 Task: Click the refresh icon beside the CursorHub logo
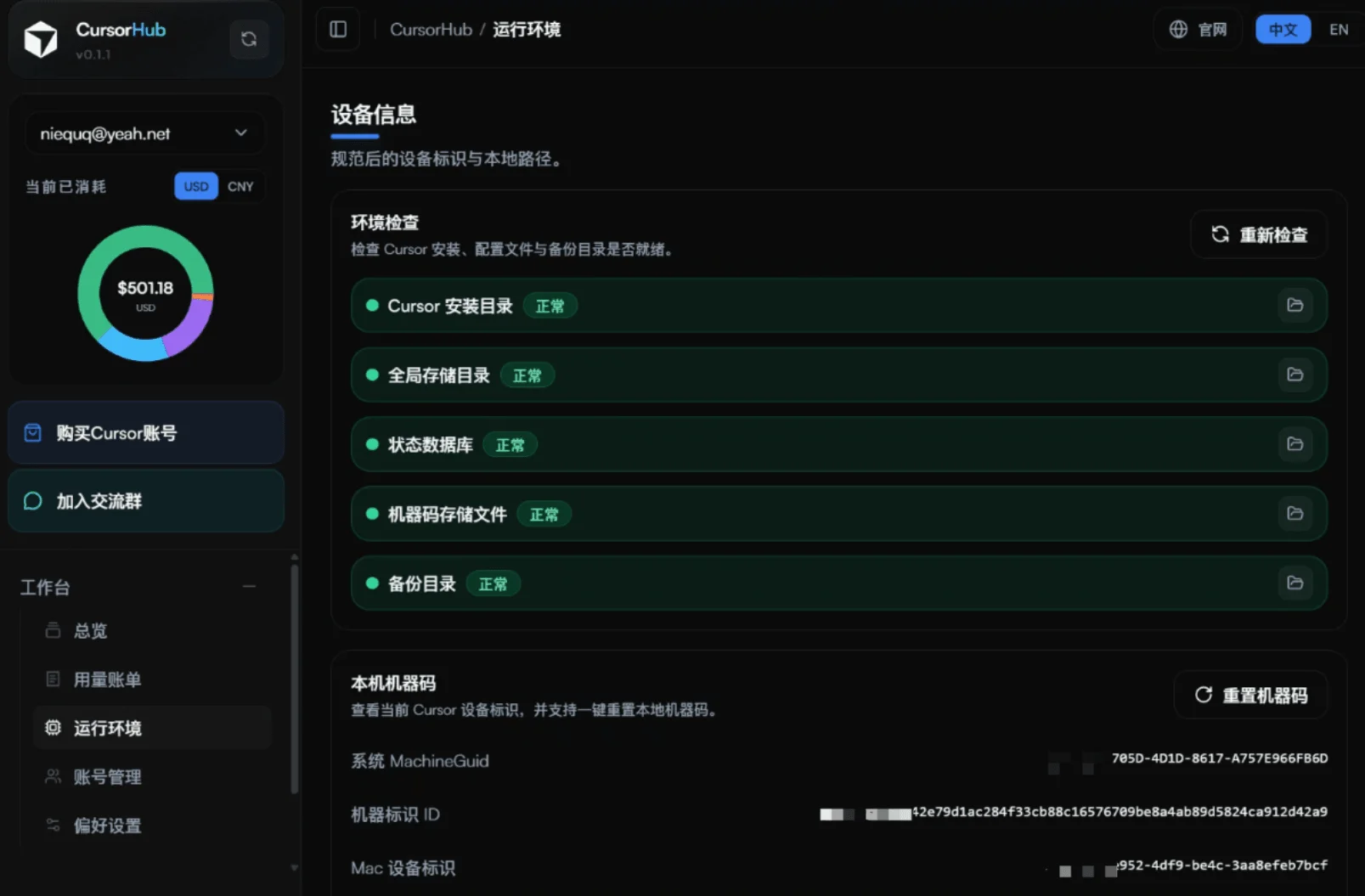click(x=248, y=39)
